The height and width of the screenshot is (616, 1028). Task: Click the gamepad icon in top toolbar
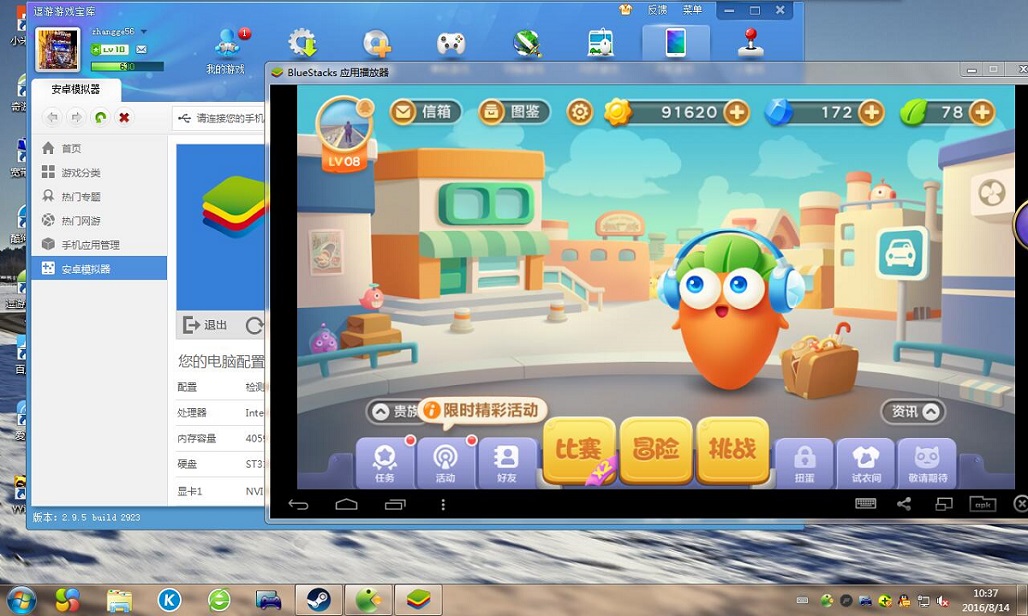click(x=451, y=43)
